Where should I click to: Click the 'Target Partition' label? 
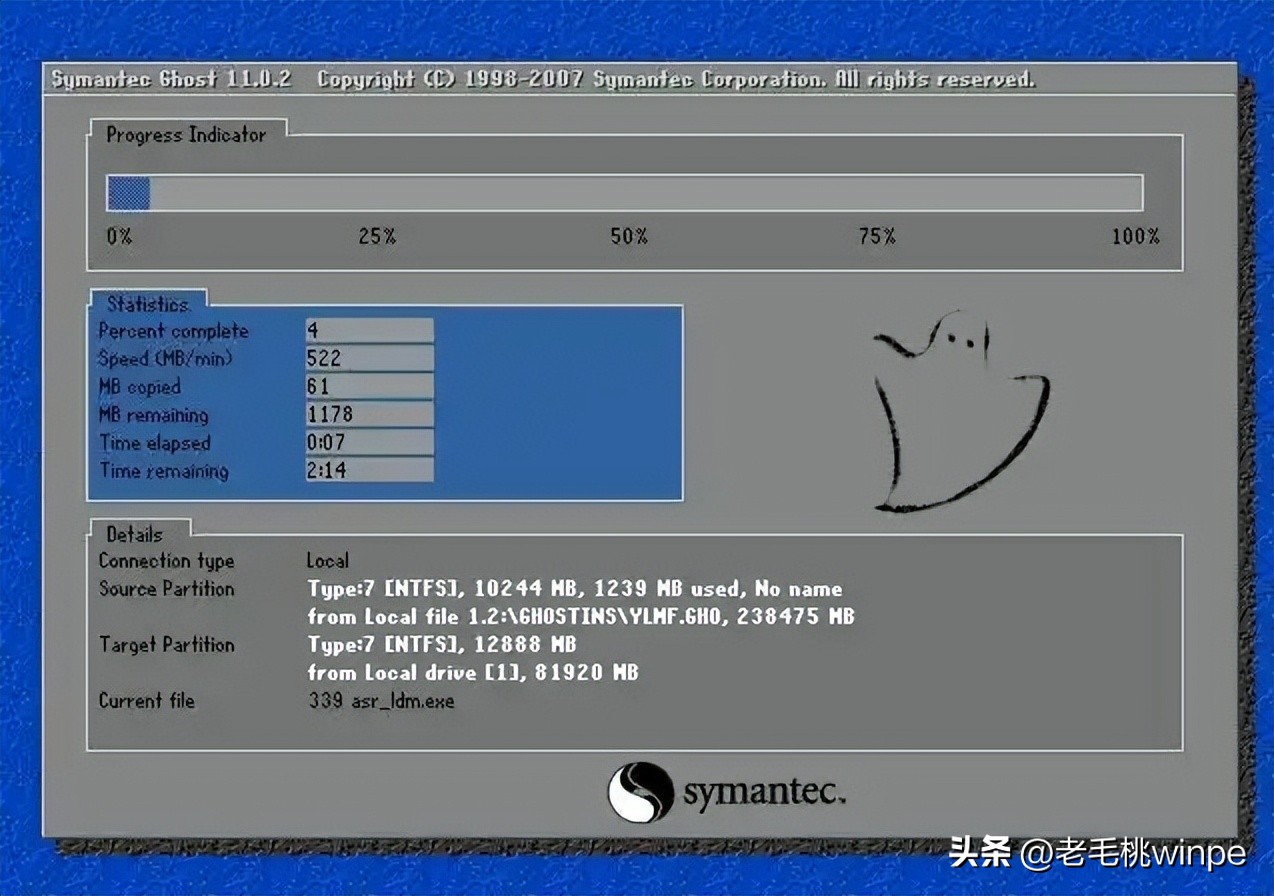pyautogui.click(x=166, y=645)
